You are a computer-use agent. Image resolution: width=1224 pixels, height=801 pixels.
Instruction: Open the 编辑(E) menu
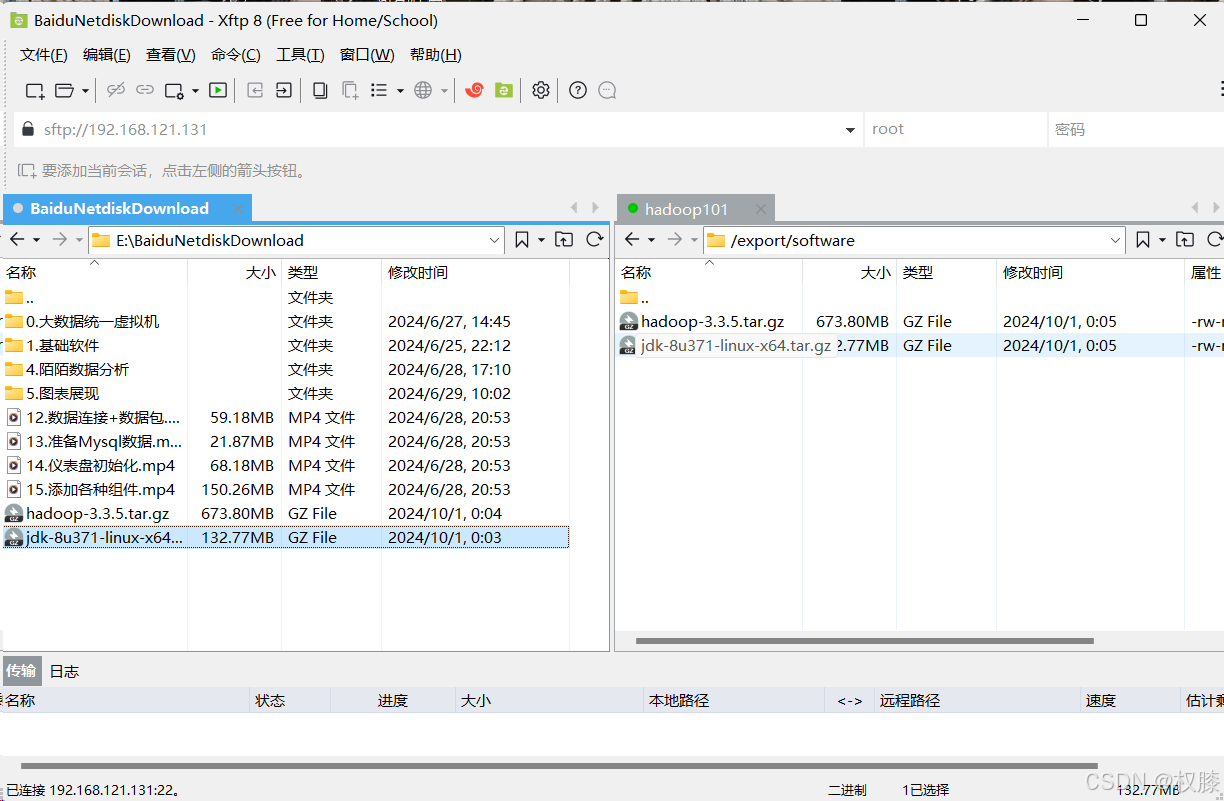(x=107, y=55)
